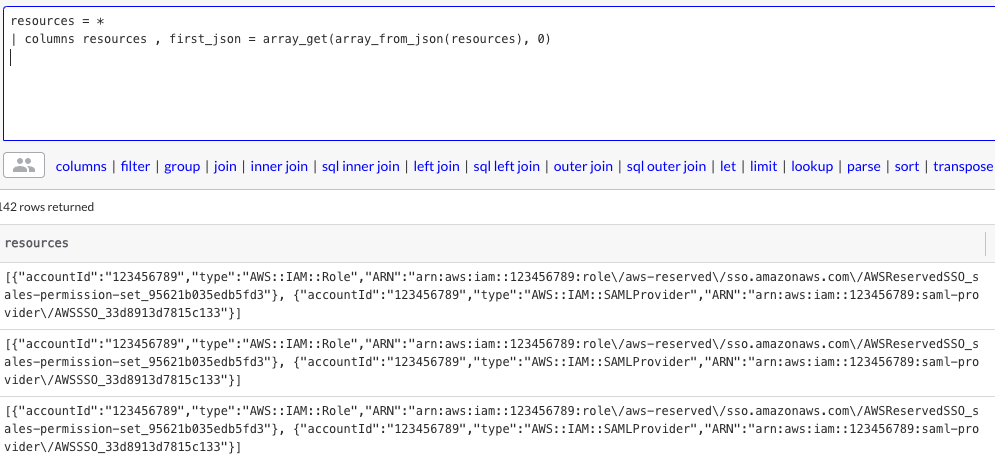
Task: Select the lookup operator link
Action: 812,167
